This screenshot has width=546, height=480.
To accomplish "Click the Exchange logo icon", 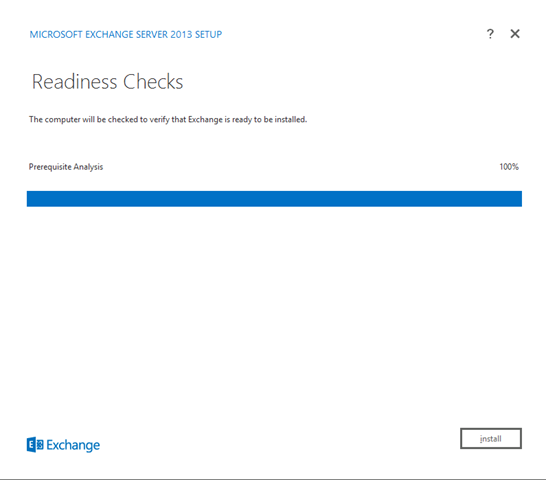I will 35,445.
